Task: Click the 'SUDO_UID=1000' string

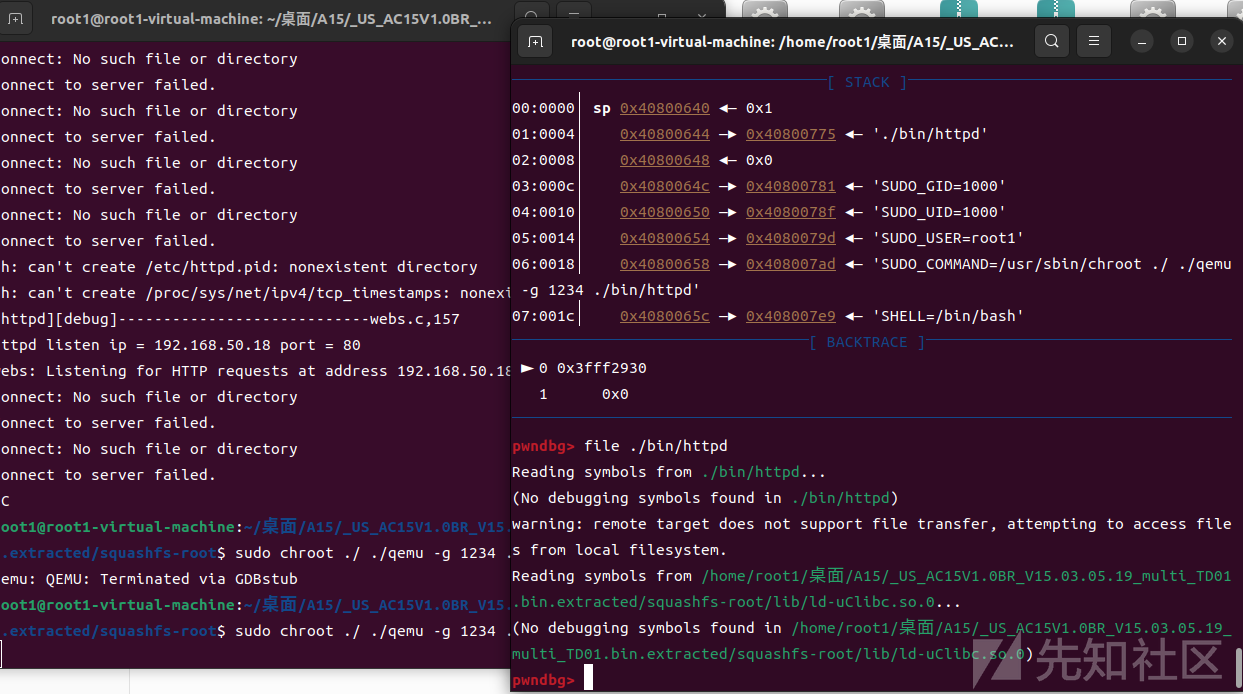Action: click(939, 212)
